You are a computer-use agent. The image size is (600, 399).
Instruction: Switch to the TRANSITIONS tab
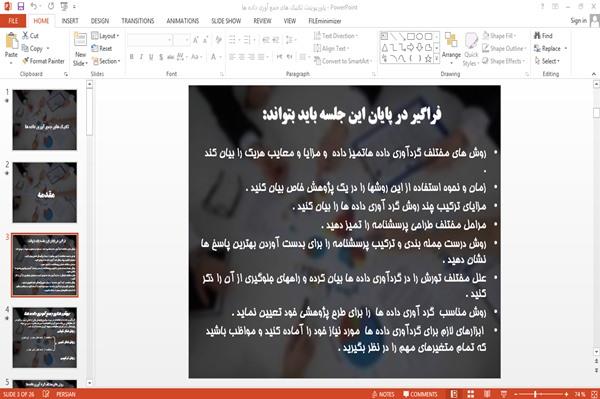pyautogui.click(x=138, y=21)
